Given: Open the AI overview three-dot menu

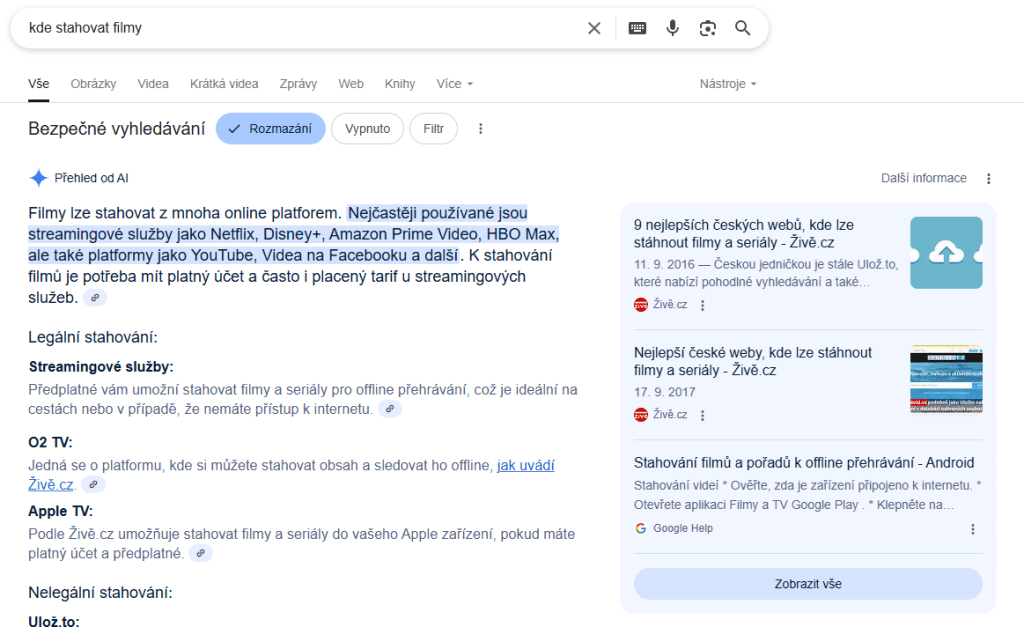Looking at the screenshot, I should click(989, 178).
